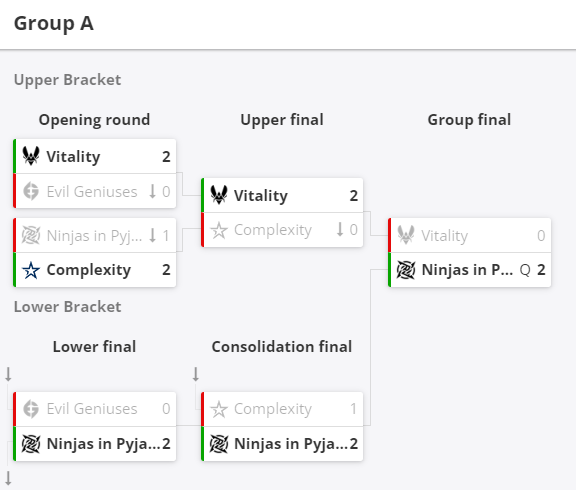Click Vitality logo in Upper final match
This screenshot has width=576, height=490.
click(x=219, y=195)
